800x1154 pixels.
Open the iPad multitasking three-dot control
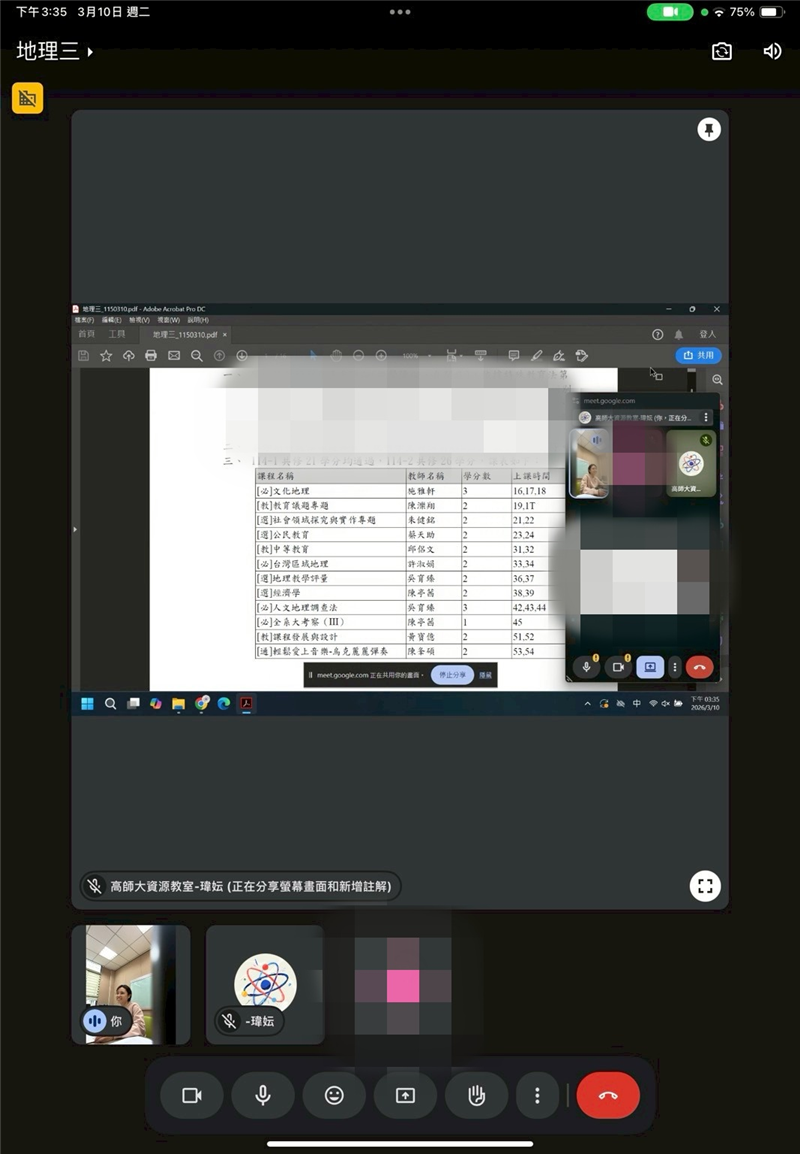click(x=400, y=12)
